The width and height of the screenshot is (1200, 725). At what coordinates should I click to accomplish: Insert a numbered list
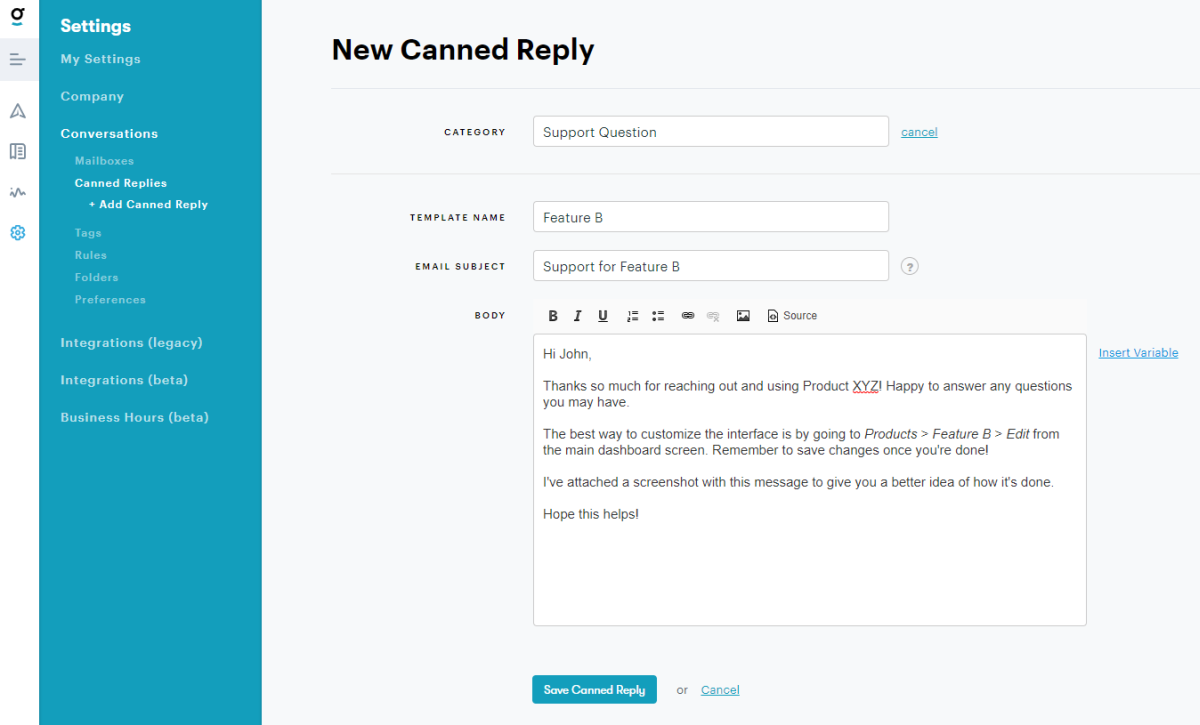(632, 316)
